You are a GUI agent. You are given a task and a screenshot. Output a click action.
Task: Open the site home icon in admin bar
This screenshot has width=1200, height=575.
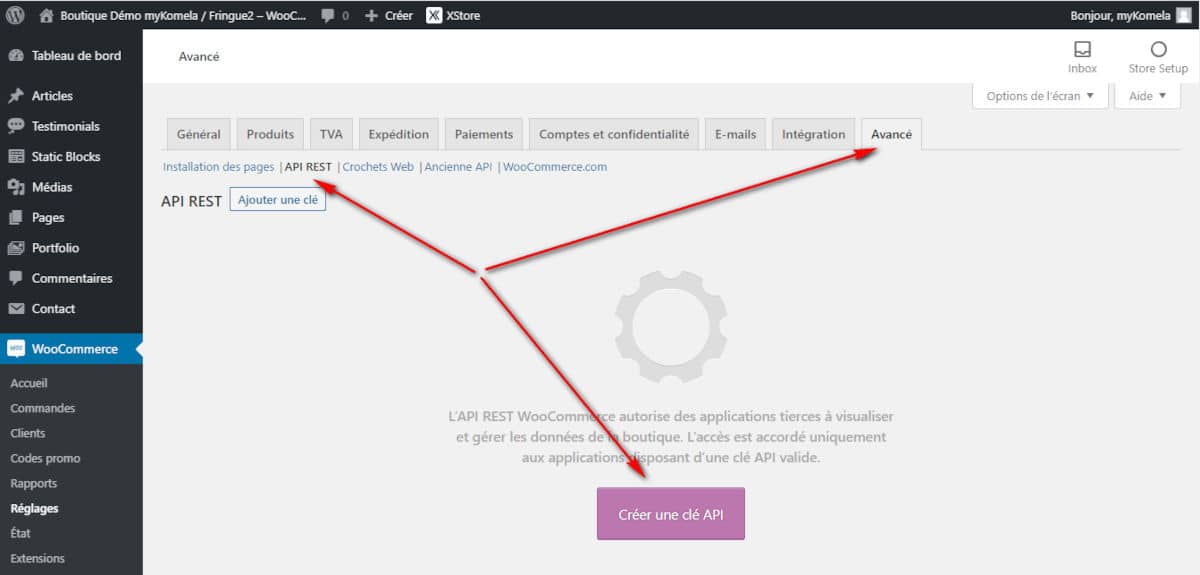pos(46,15)
